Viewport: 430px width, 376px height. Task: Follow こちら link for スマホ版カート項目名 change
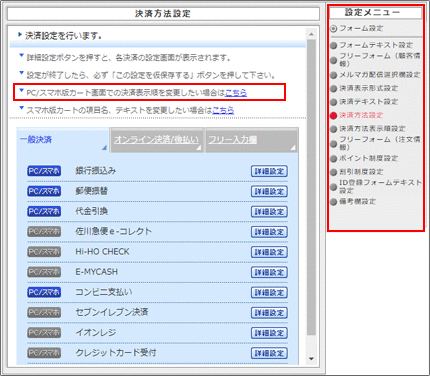click(223, 110)
